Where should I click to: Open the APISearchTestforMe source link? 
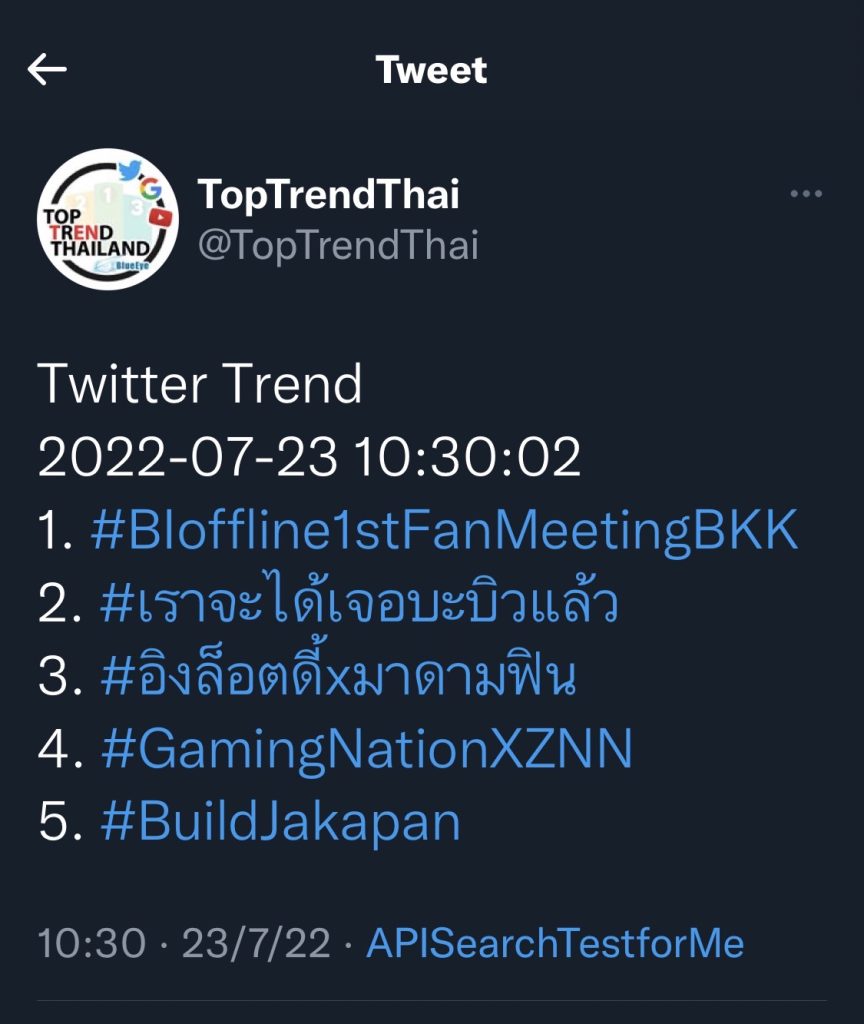pyautogui.click(x=555, y=943)
